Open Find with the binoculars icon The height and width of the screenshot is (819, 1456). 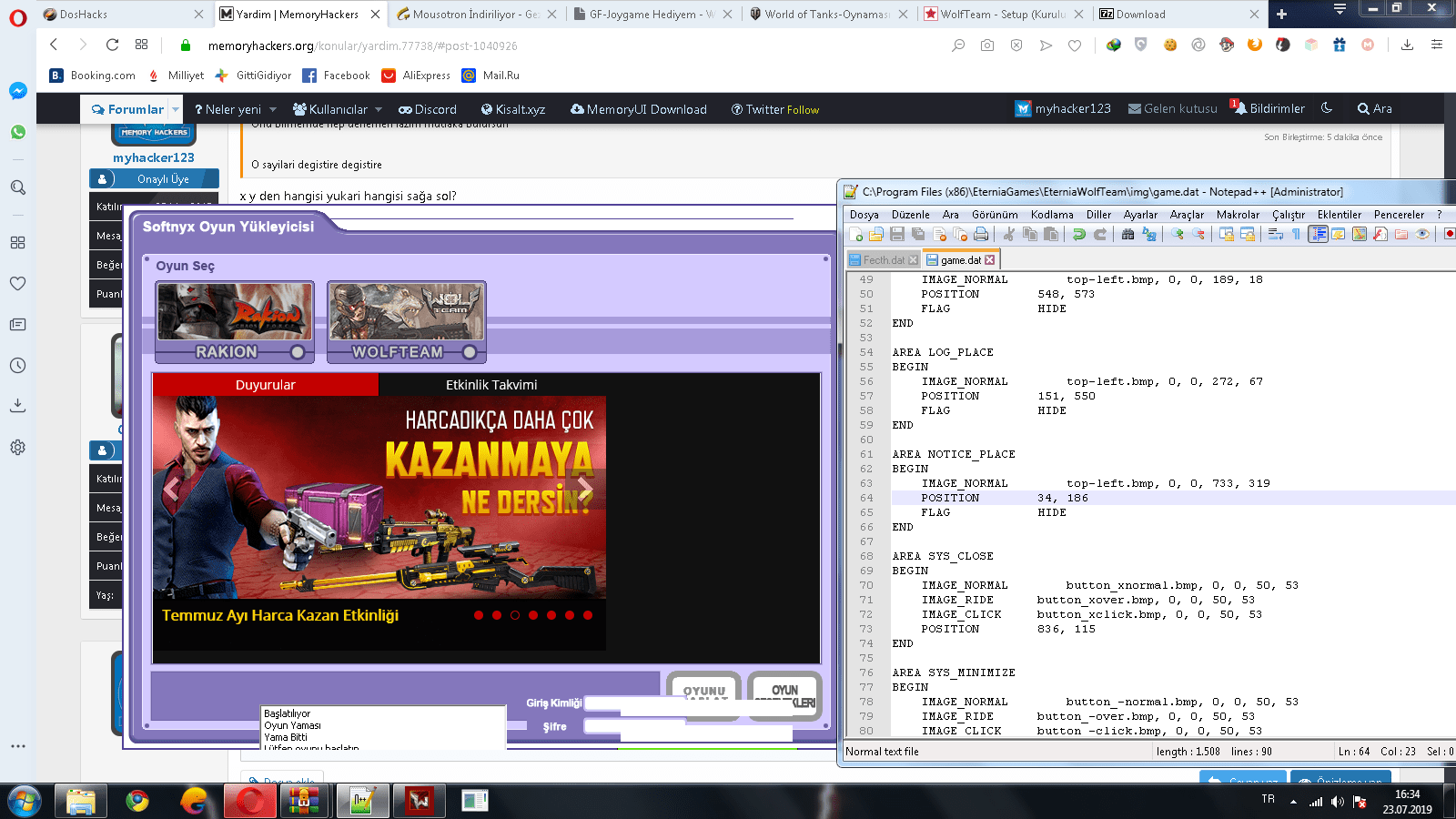point(1128,235)
